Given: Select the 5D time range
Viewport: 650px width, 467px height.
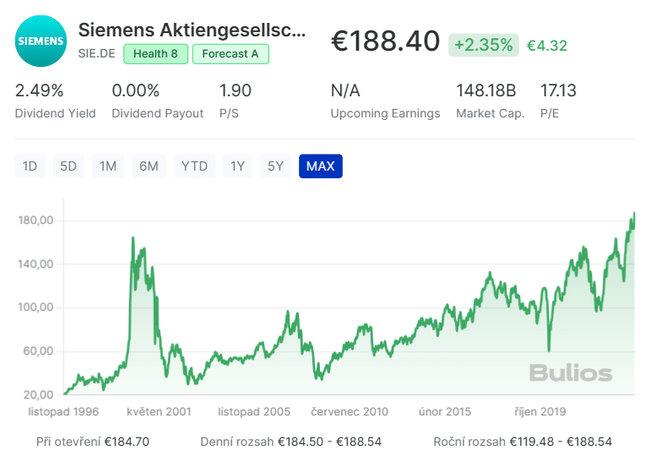Looking at the screenshot, I should [68, 166].
